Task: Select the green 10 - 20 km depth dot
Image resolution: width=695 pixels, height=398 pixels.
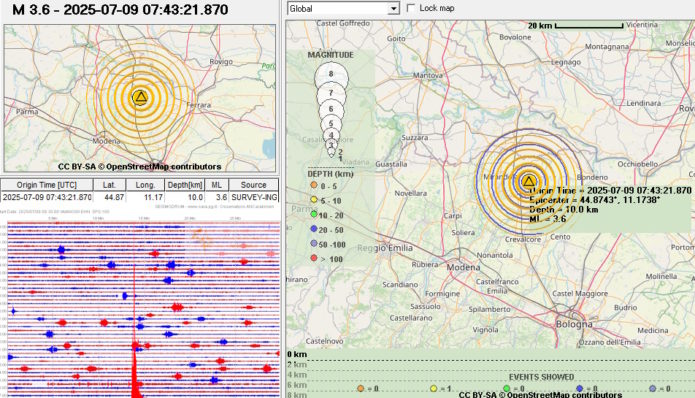Action: (314, 215)
